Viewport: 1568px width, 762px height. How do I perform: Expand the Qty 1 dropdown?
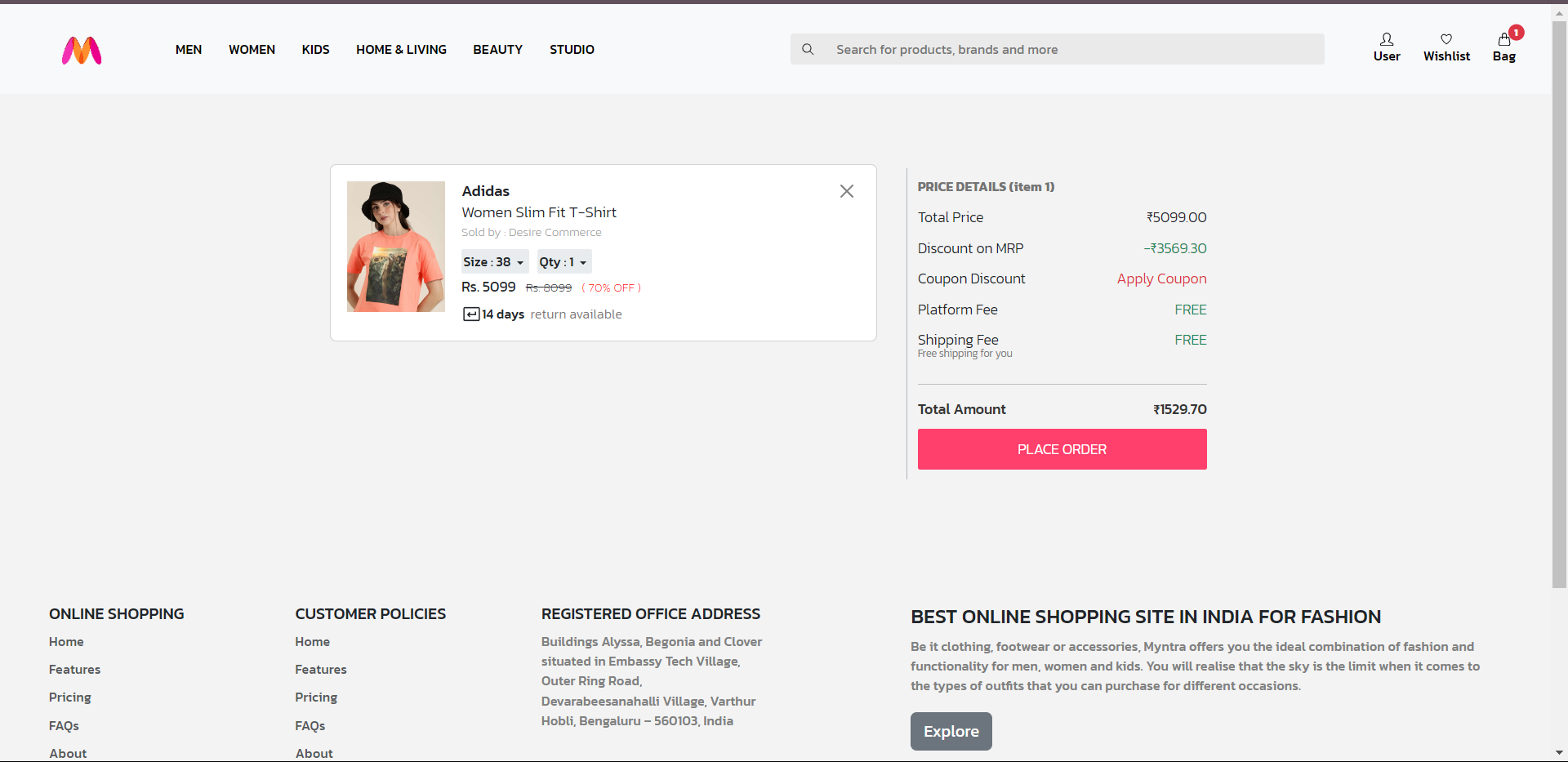(x=564, y=261)
